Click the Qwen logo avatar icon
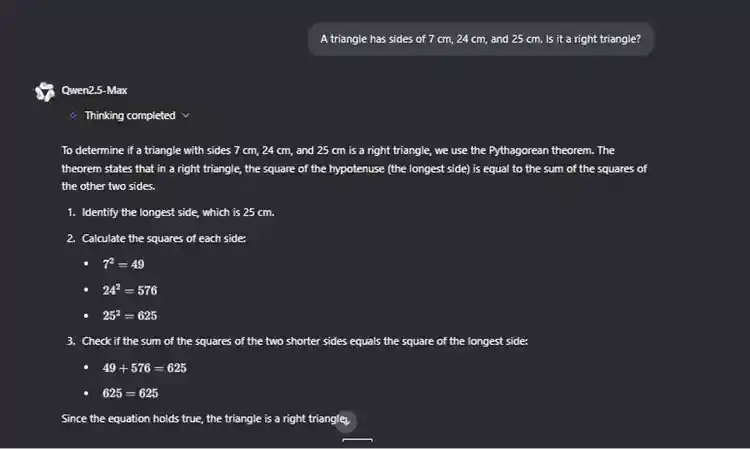The height and width of the screenshot is (449, 750). click(44, 92)
